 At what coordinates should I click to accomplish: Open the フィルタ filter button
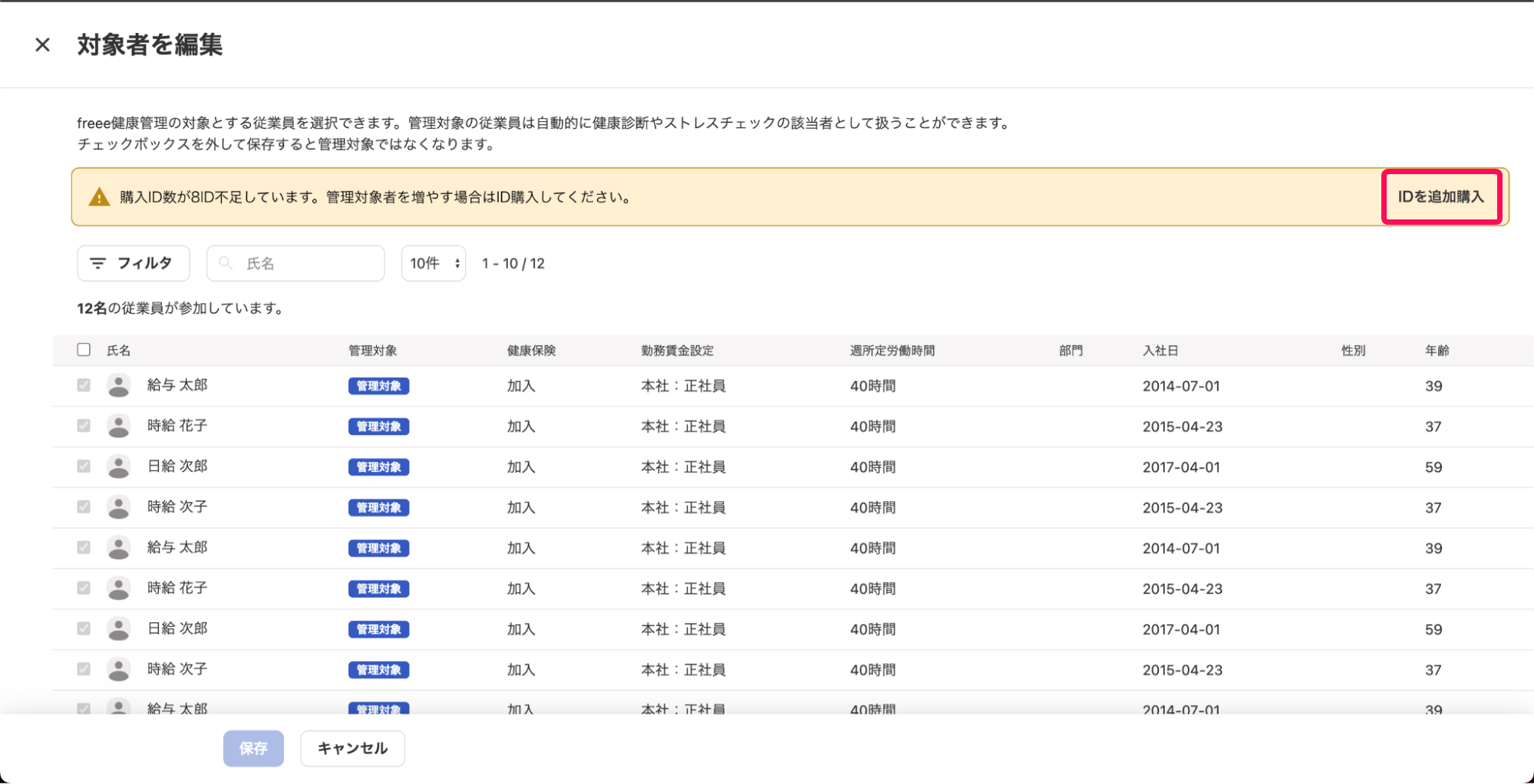(x=134, y=263)
